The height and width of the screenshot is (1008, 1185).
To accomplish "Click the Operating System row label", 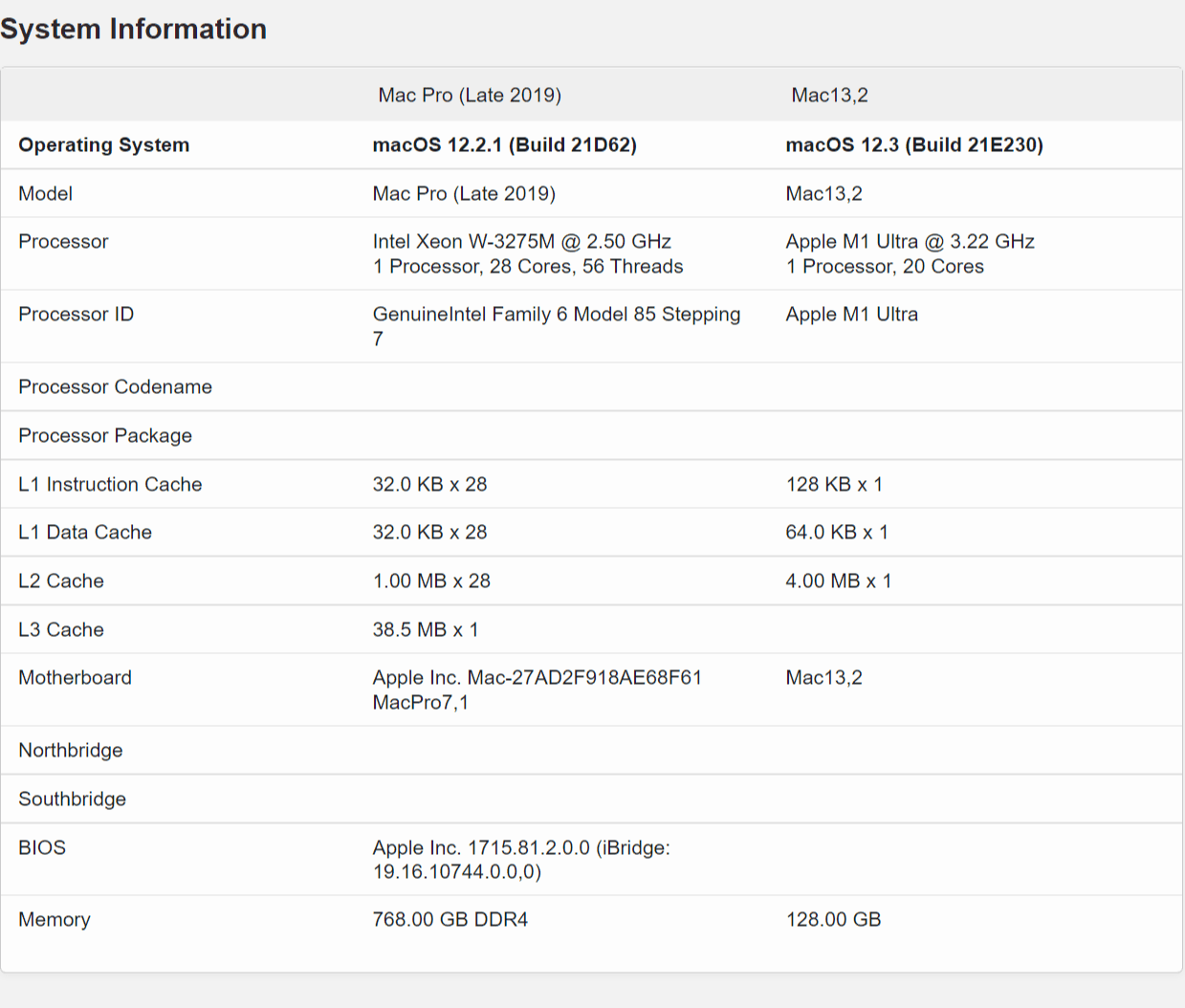I will (x=104, y=144).
